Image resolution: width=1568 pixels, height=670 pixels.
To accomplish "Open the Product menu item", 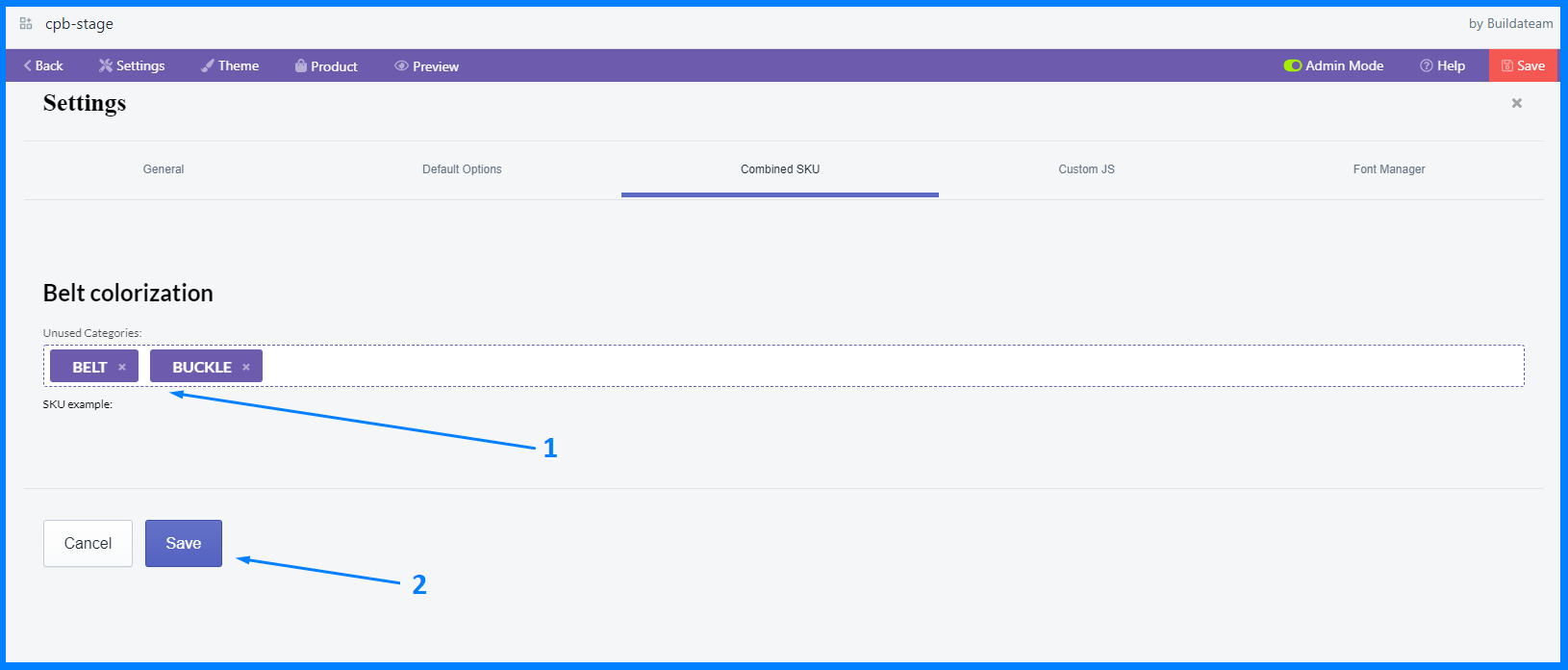I will point(326,65).
